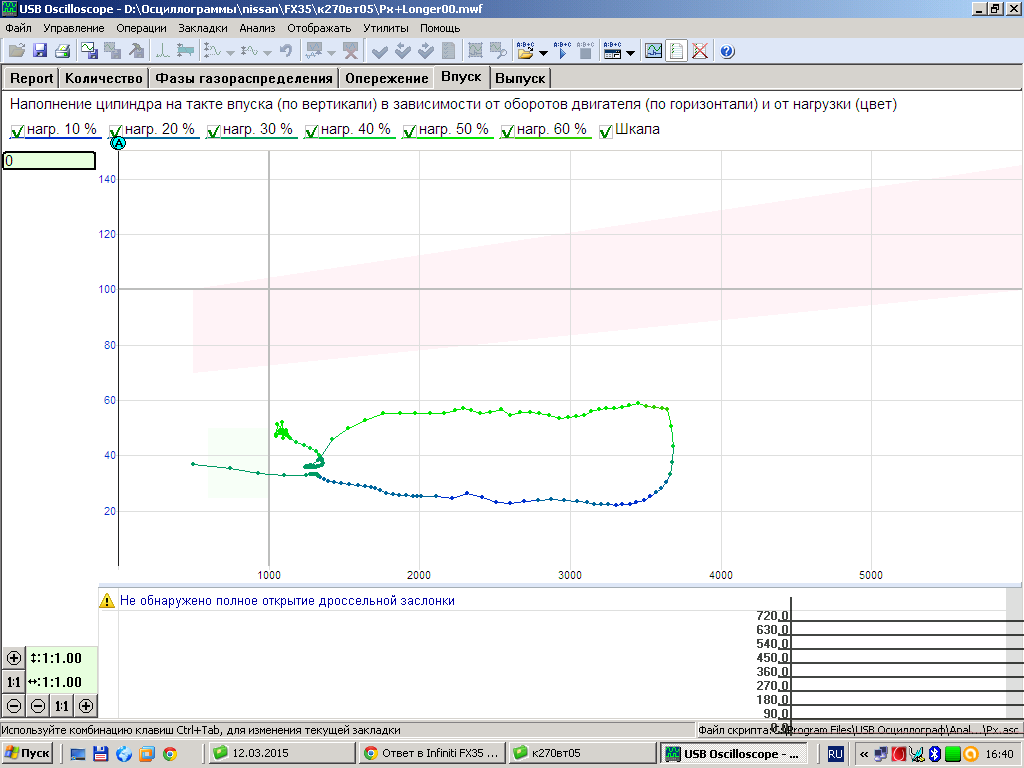Show the waveform graph view icon
The width and height of the screenshot is (1024, 768).
point(653,51)
